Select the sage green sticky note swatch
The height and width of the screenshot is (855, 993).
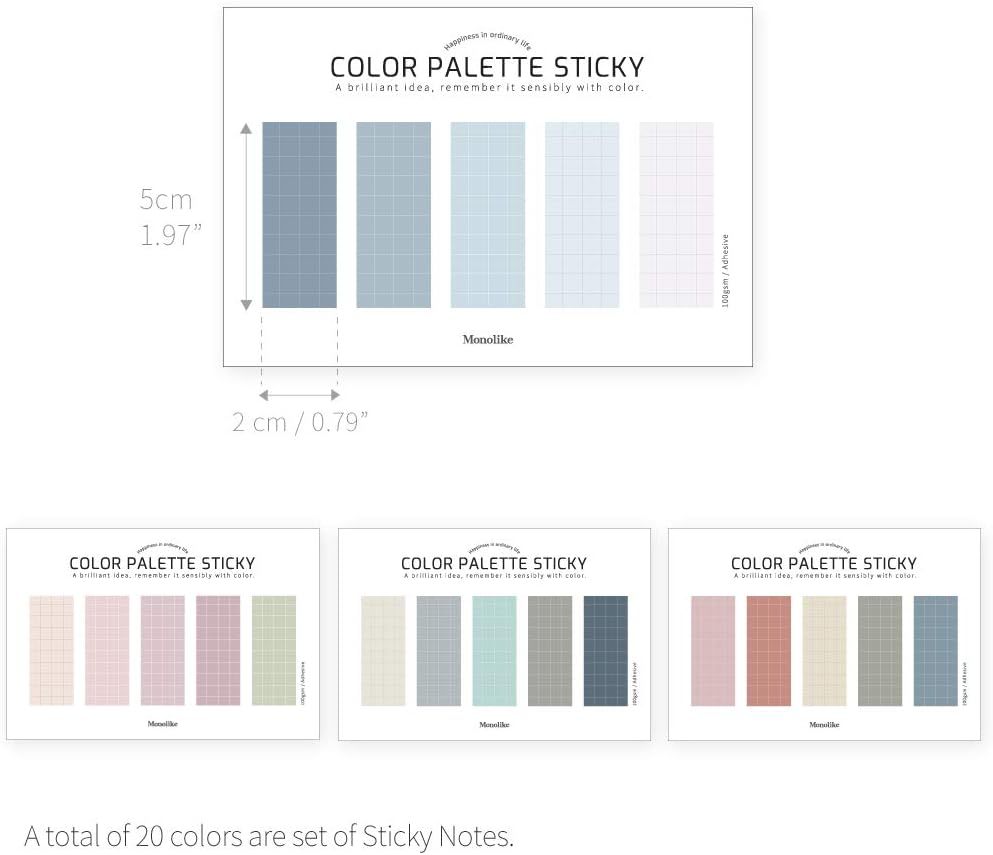pos(274,650)
